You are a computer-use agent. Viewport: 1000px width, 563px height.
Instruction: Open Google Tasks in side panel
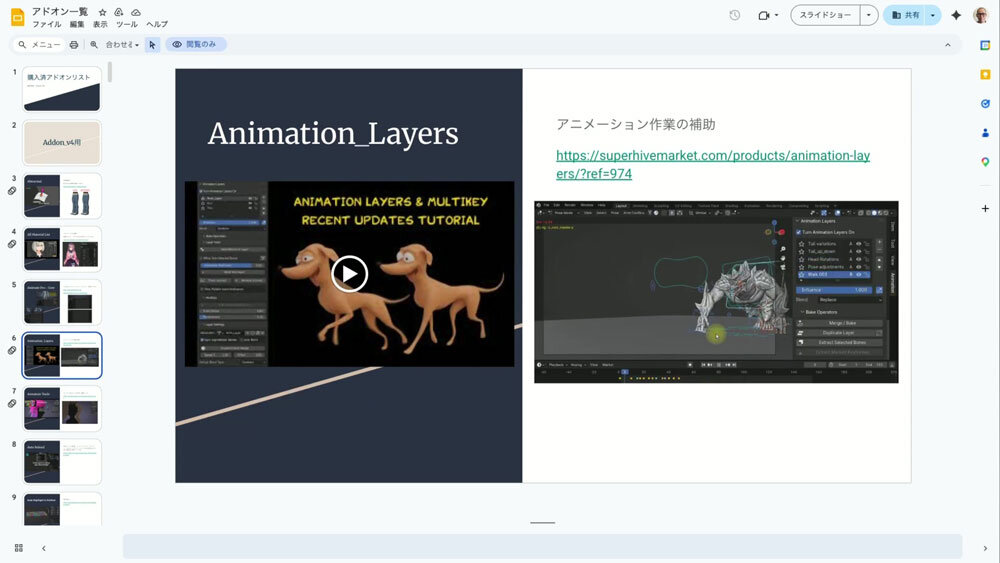tap(985, 103)
